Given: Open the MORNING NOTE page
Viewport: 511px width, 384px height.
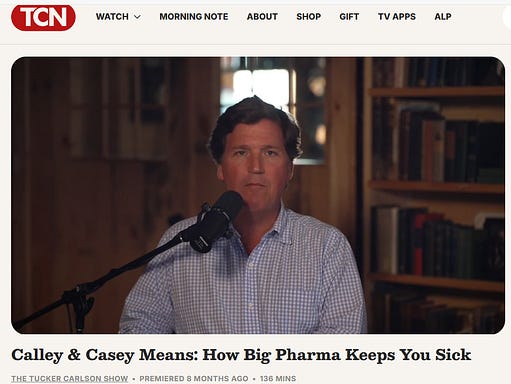Looking at the screenshot, I should [x=194, y=16].
